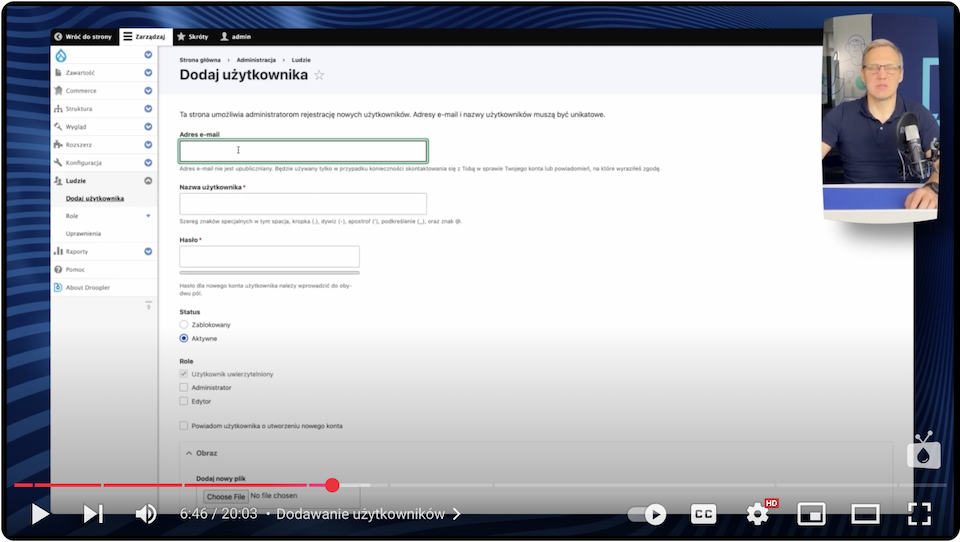Open the Commerce menu item

click(81, 91)
